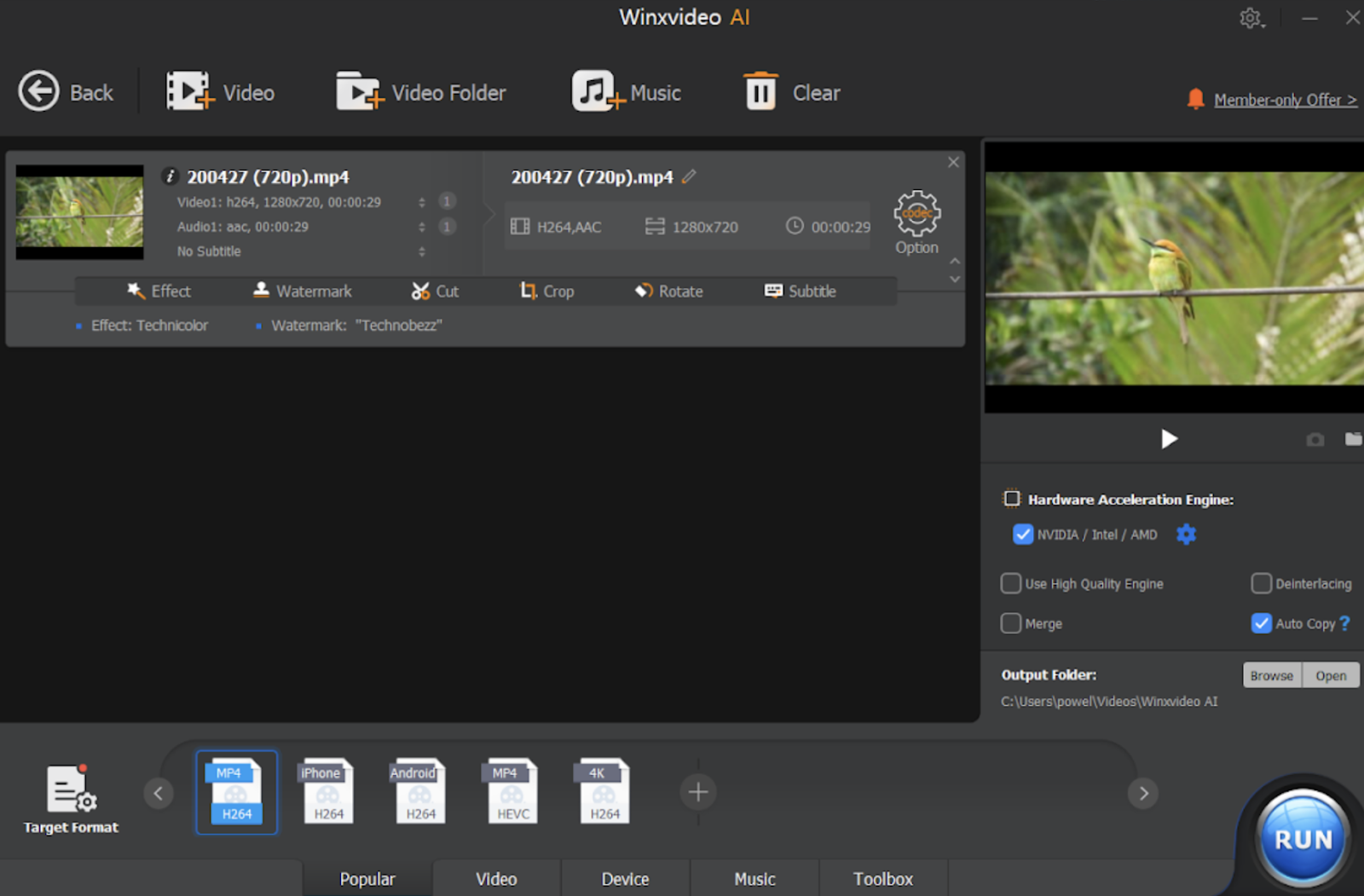Viewport: 1364px width, 896px height.
Task: Open the Watermark tool
Action: click(x=302, y=291)
